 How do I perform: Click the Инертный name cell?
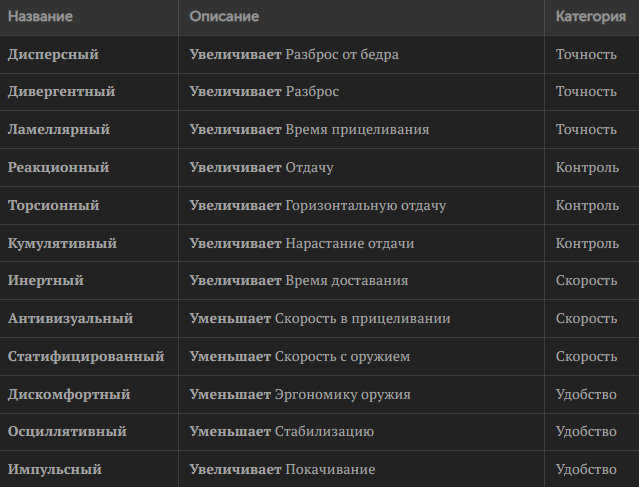pos(45,281)
